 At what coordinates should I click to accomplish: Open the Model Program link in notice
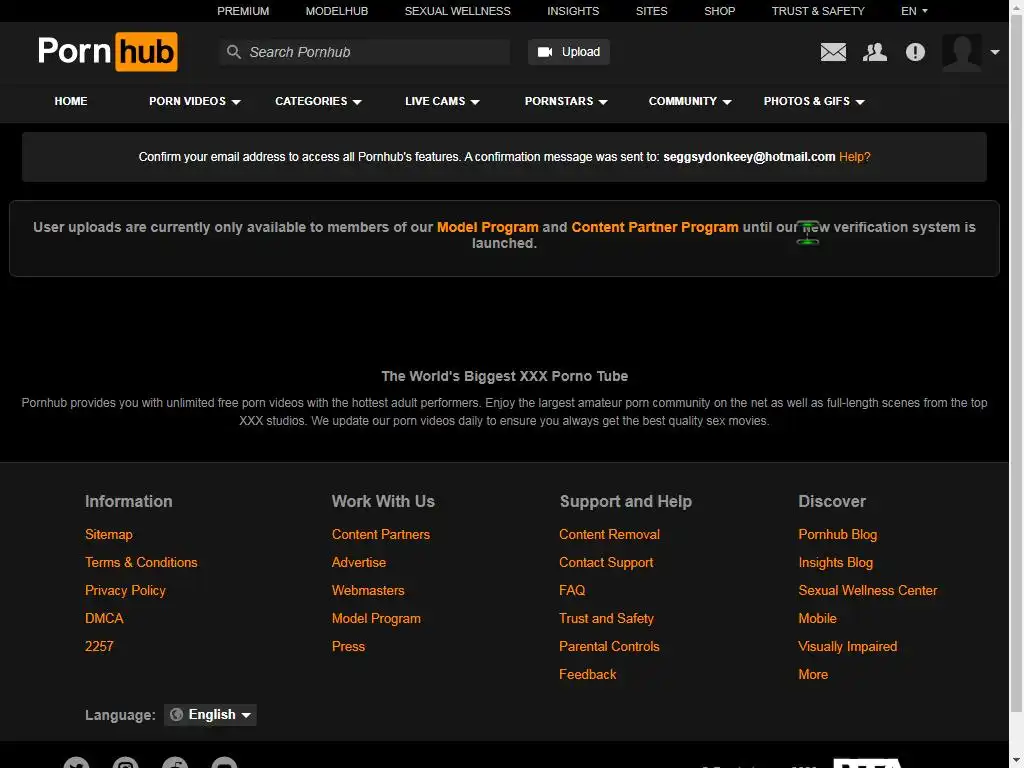pyautogui.click(x=488, y=227)
